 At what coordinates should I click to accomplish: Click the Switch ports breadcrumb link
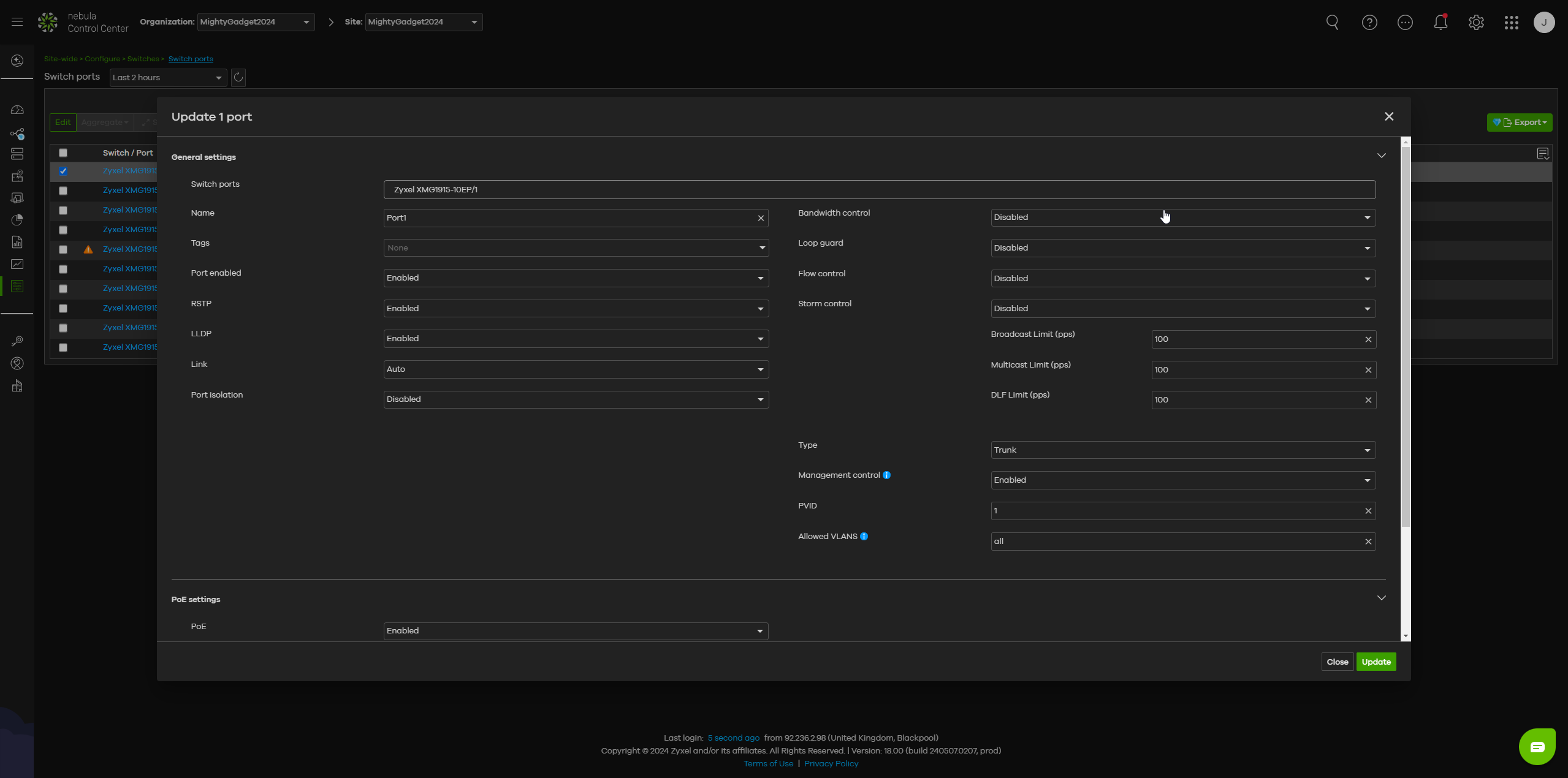pyautogui.click(x=191, y=59)
